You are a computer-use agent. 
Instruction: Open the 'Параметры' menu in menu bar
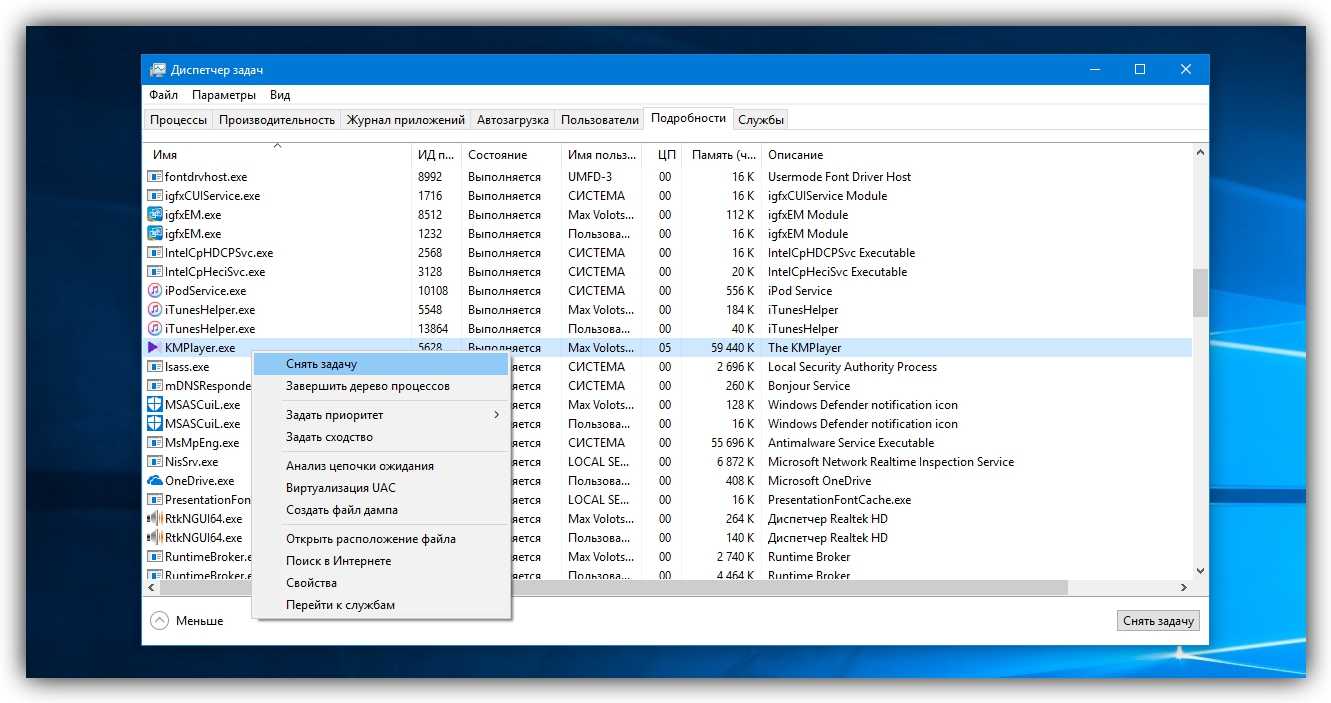click(x=223, y=95)
